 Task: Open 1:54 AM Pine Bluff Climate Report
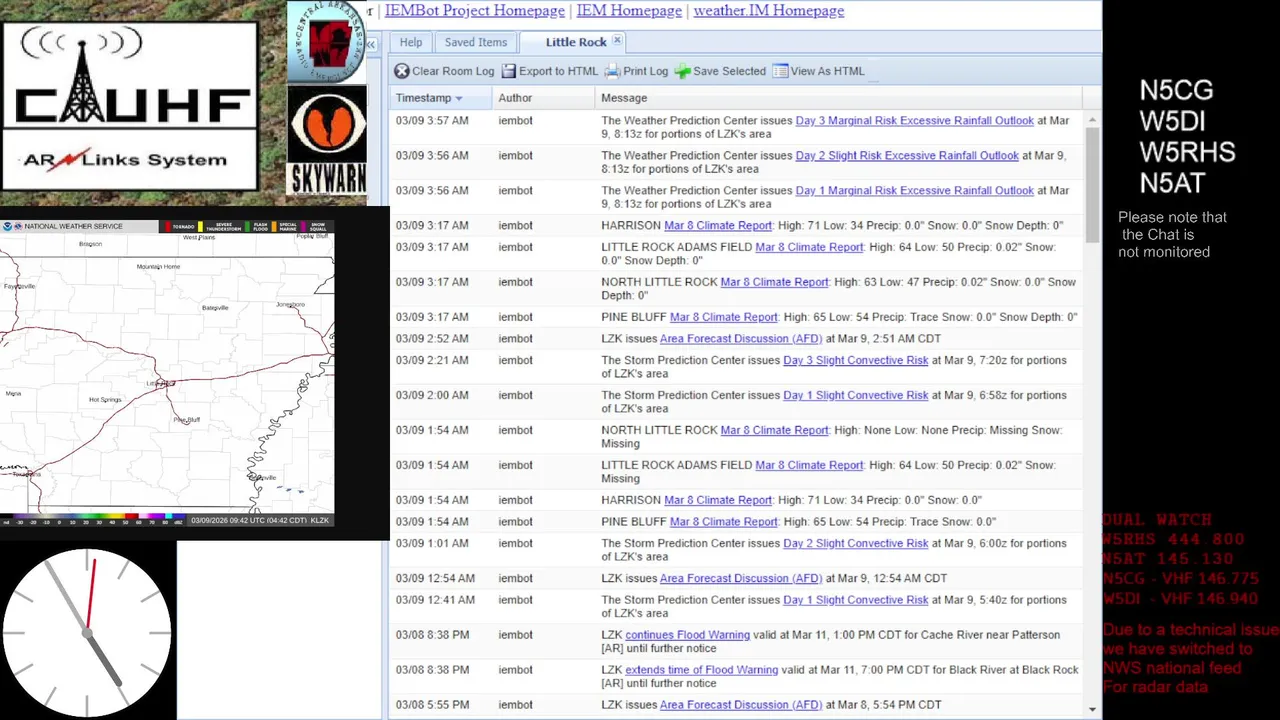pyautogui.click(x=723, y=521)
